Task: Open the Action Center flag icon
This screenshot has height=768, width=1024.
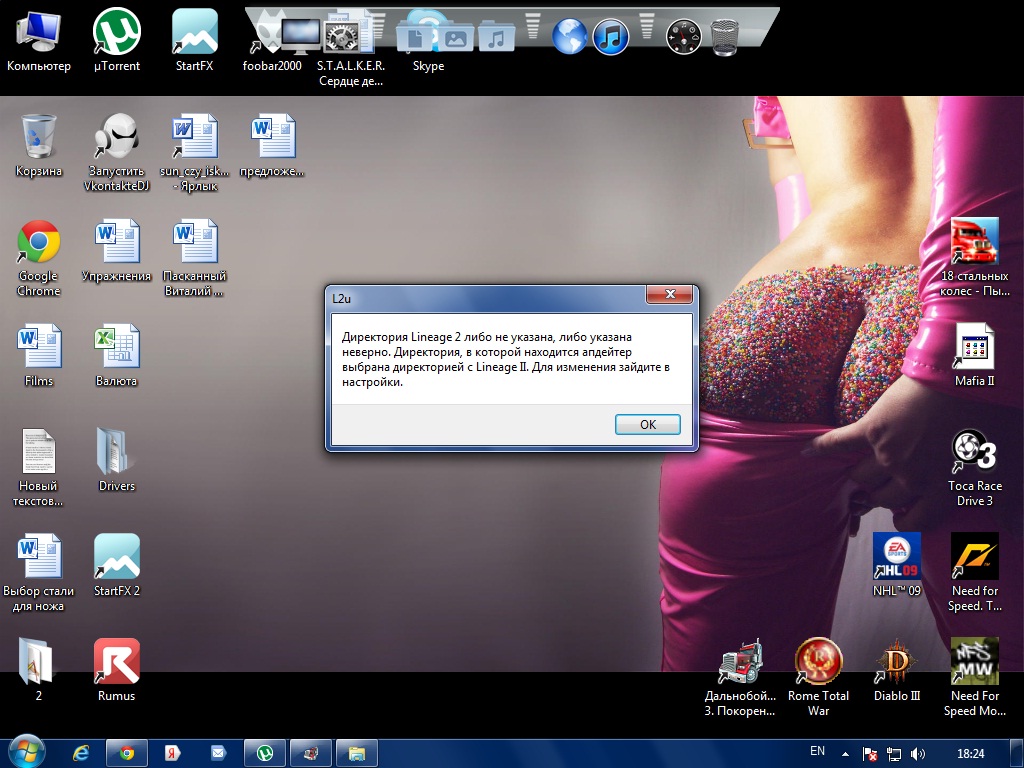Action: pyautogui.click(x=870, y=754)
